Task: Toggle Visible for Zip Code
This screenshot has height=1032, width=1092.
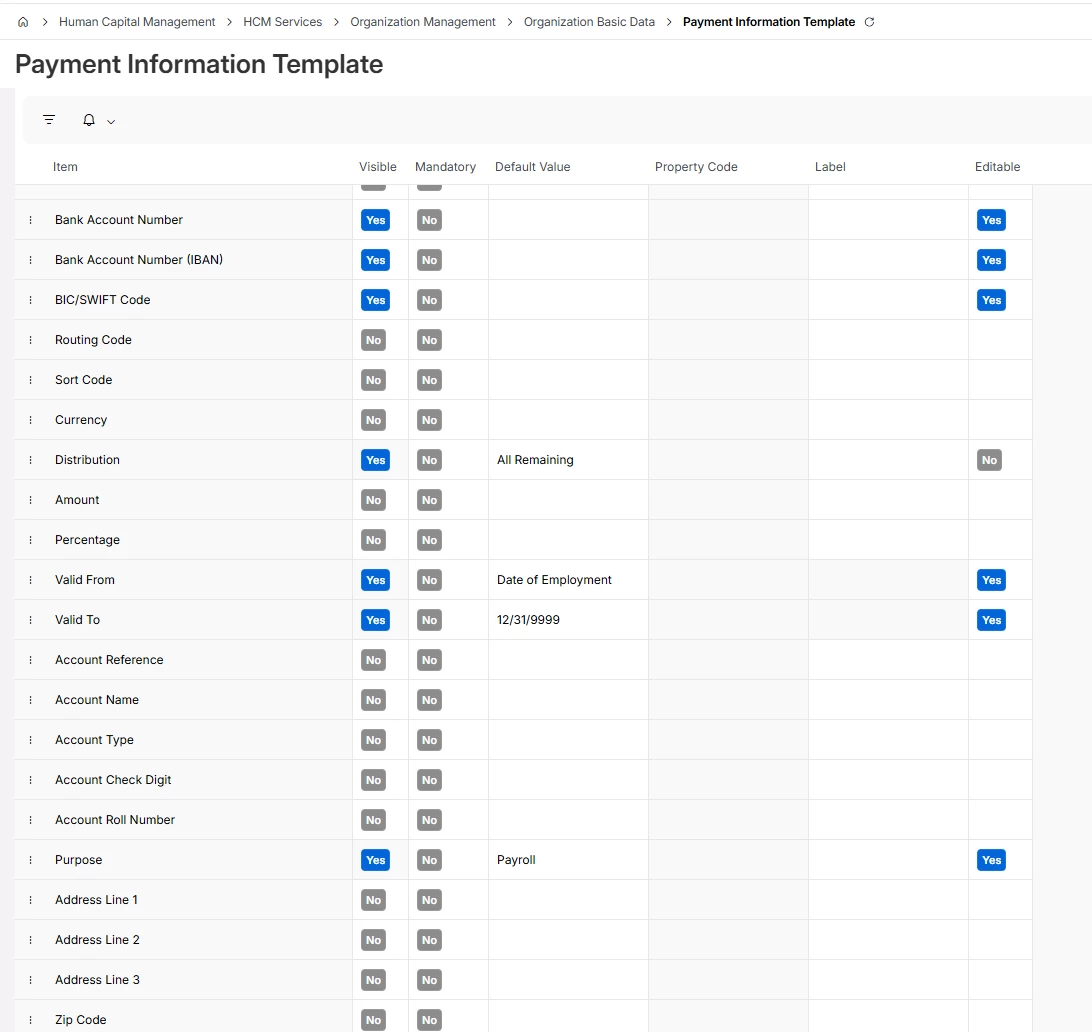Action: [373, 1020]
